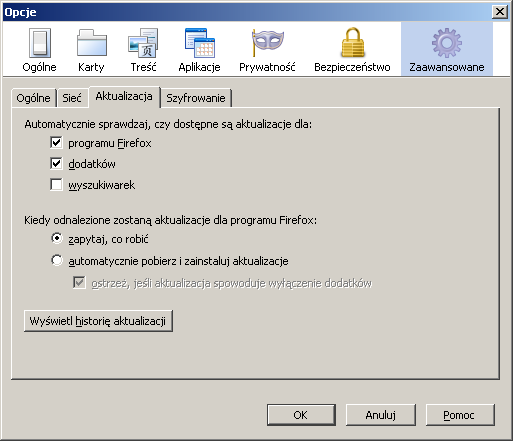The width and height of the screenshot is (513, 441).
Task: Open the Prywatność mask icon panel
Action: pos(267,50)
